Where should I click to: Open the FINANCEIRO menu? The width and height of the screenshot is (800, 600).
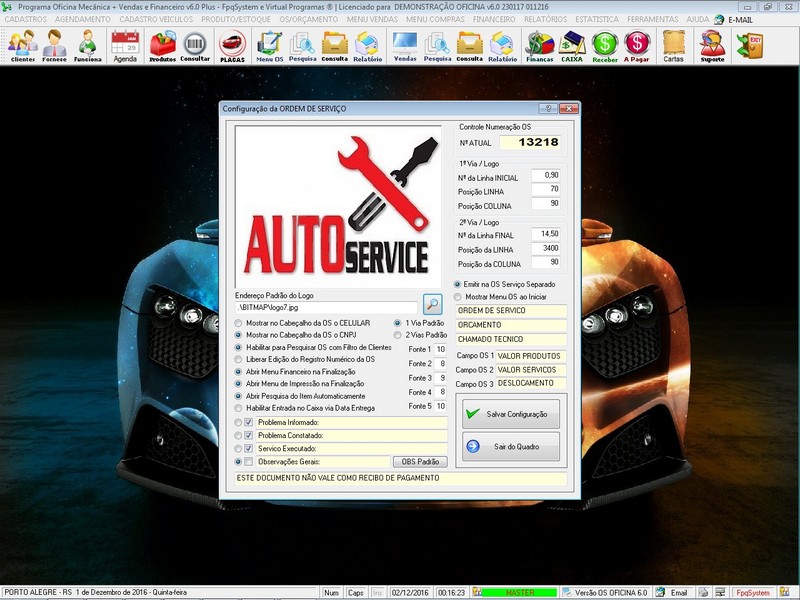(x=494, y=19)
